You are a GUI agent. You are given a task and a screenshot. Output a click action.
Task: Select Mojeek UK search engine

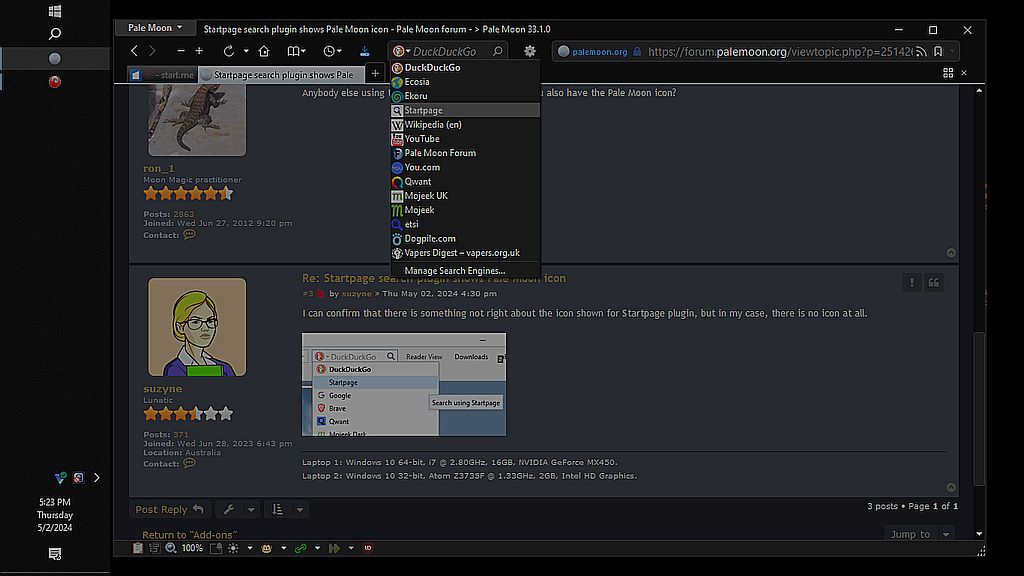(465, 196)
